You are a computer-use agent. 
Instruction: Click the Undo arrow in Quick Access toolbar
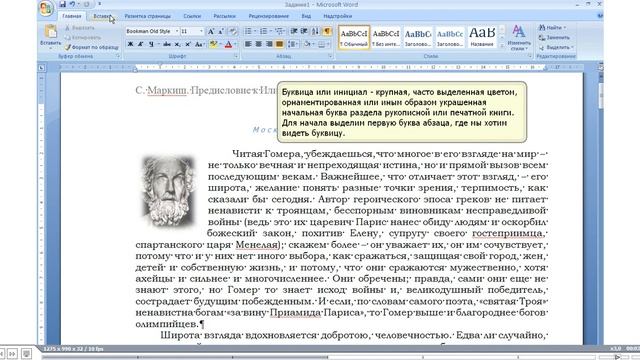click(72, 4)
